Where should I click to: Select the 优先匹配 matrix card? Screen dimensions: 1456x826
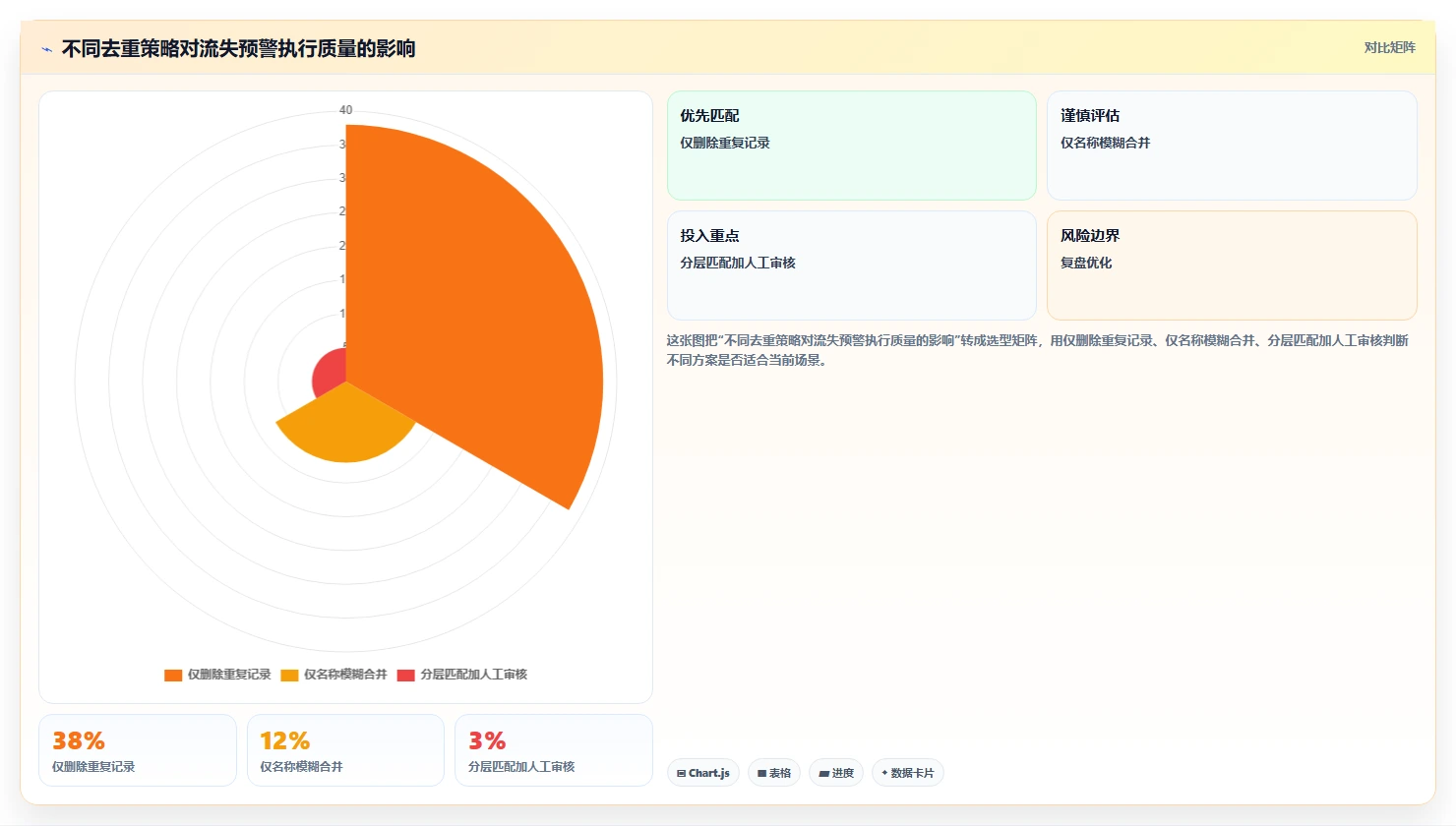click(852, 146)
